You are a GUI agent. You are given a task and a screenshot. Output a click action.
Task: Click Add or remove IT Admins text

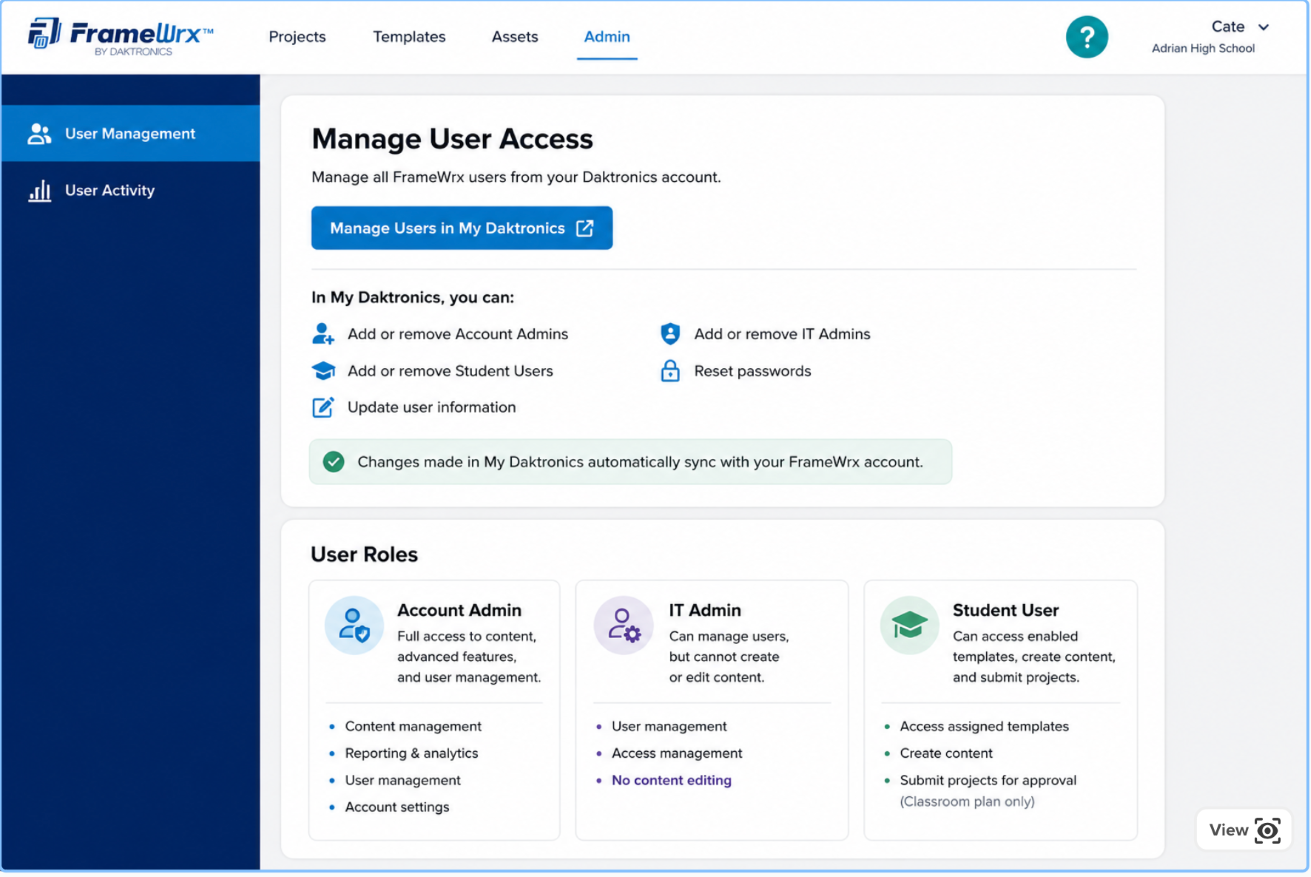point(782,334)
